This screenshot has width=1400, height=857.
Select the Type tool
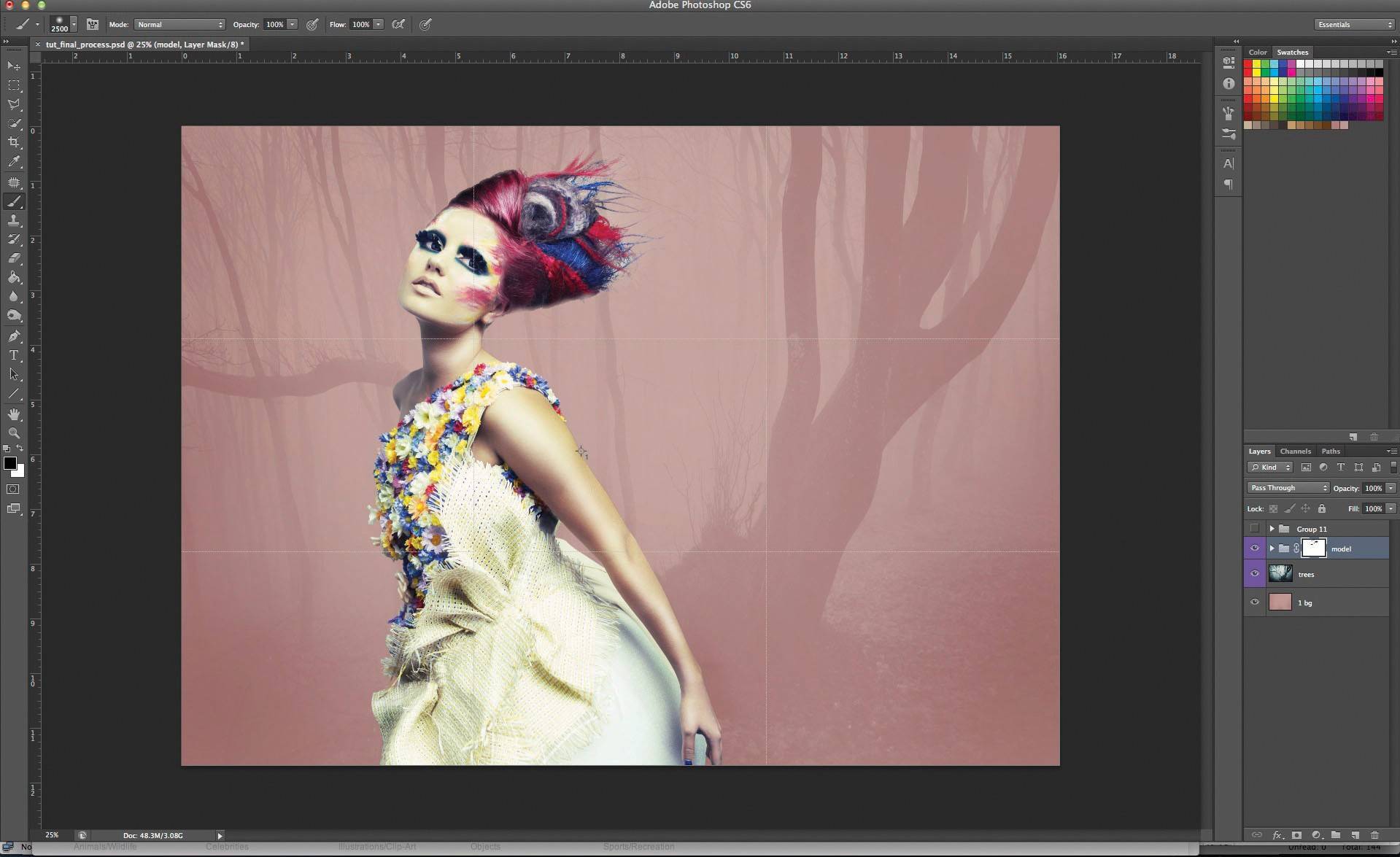click(x=14, y=355)
